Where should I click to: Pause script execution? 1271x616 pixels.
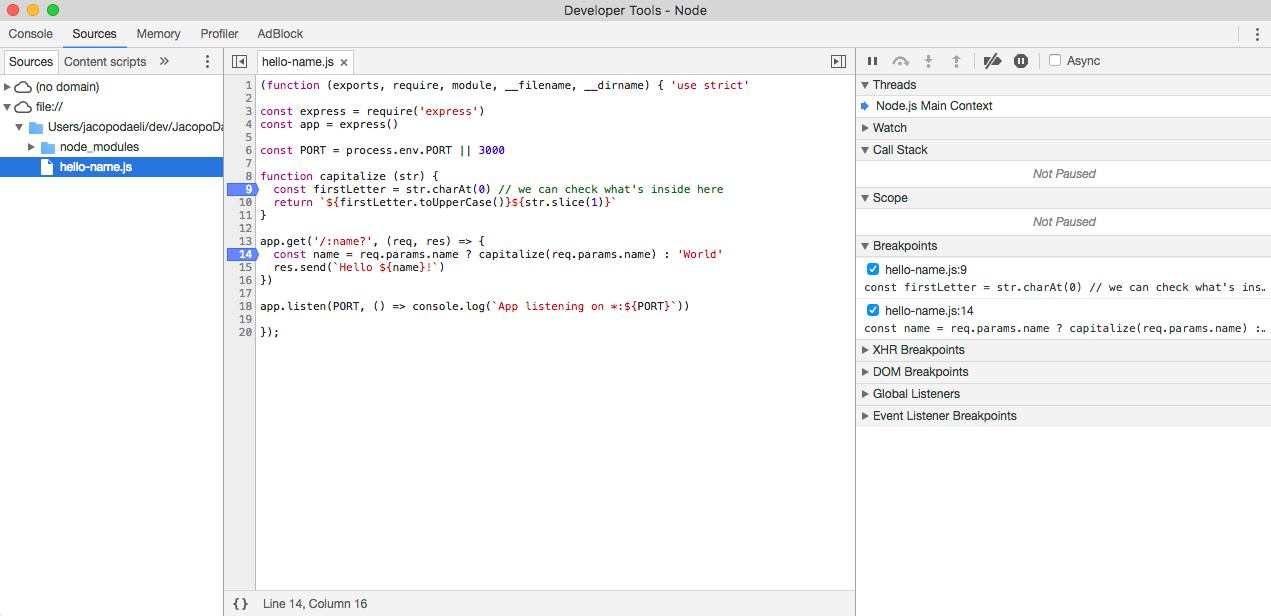pos(872,61)
